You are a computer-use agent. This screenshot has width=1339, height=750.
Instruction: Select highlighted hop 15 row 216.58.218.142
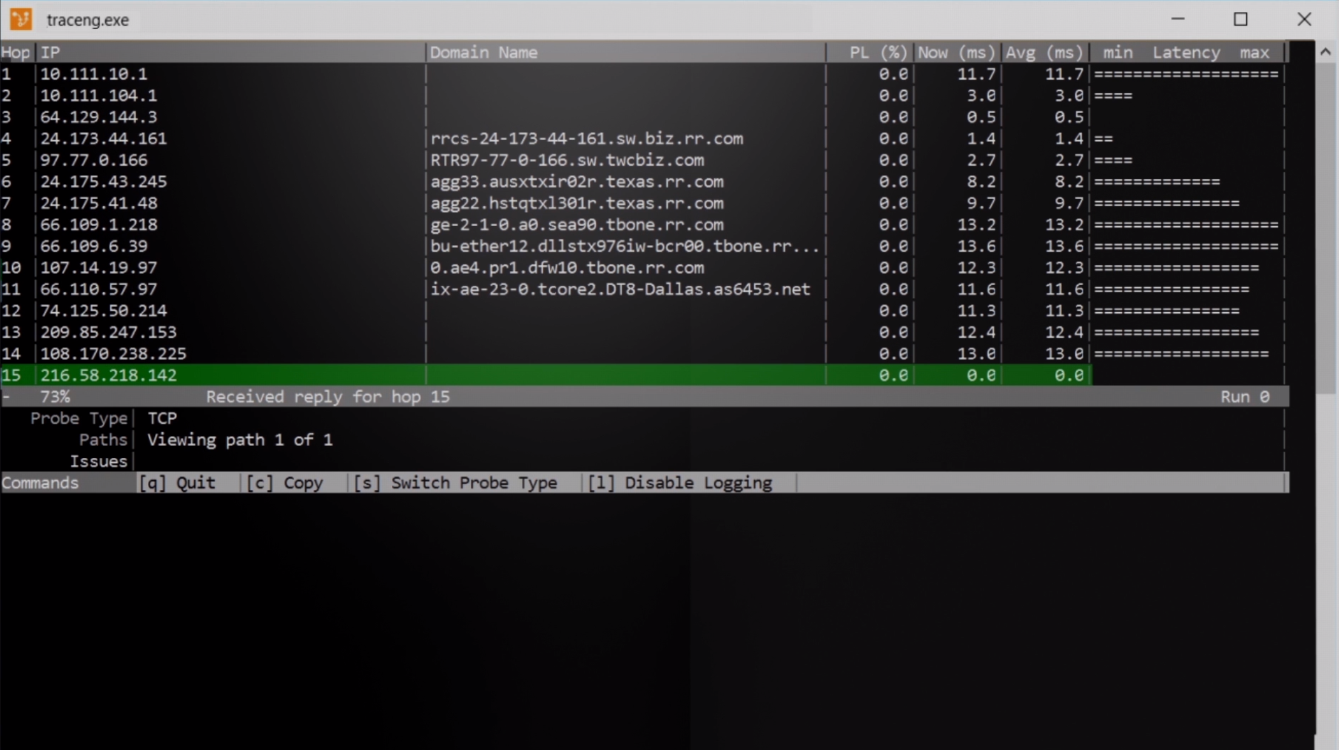point(644,375)
